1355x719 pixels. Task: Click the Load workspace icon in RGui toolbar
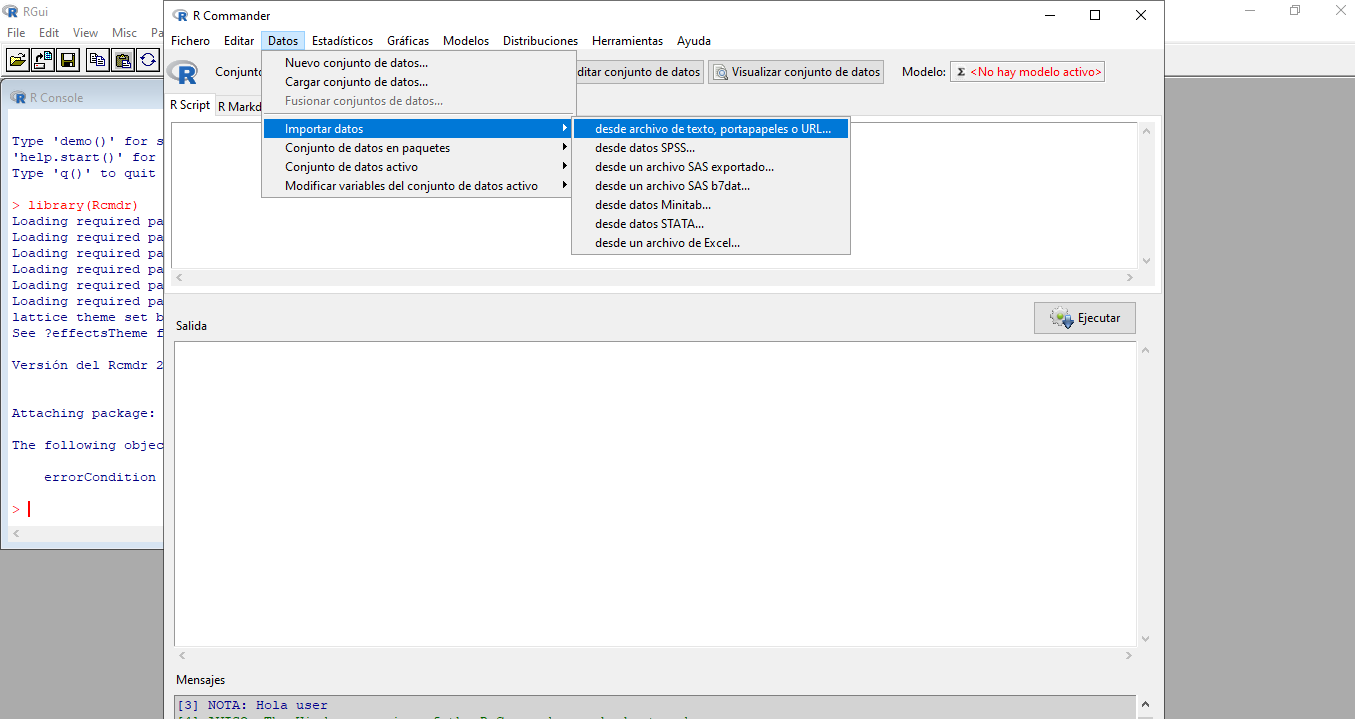(43, 60)
